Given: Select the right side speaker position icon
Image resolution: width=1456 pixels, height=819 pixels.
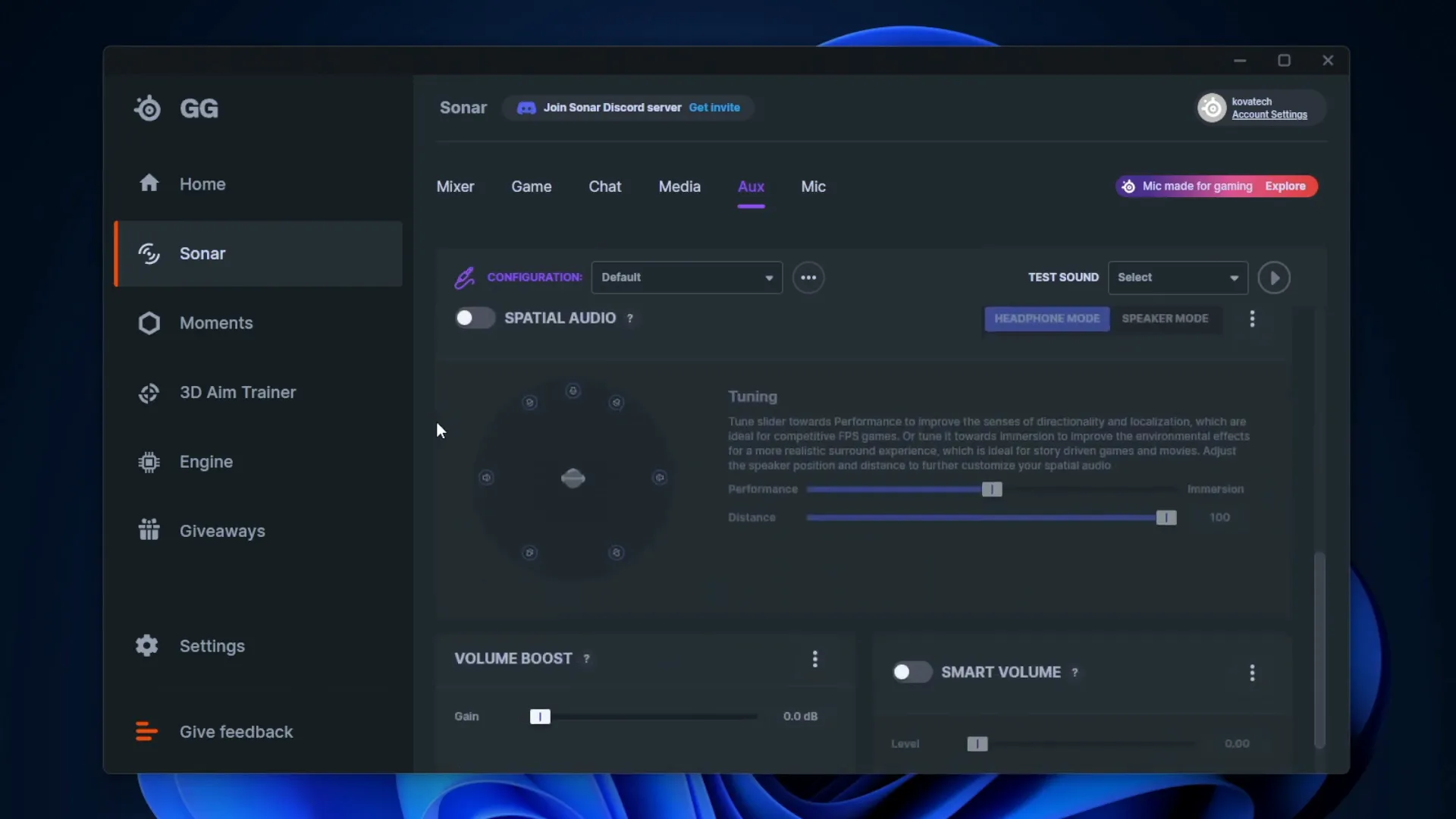Looking at the screenshot, I should tap(660, 478).
